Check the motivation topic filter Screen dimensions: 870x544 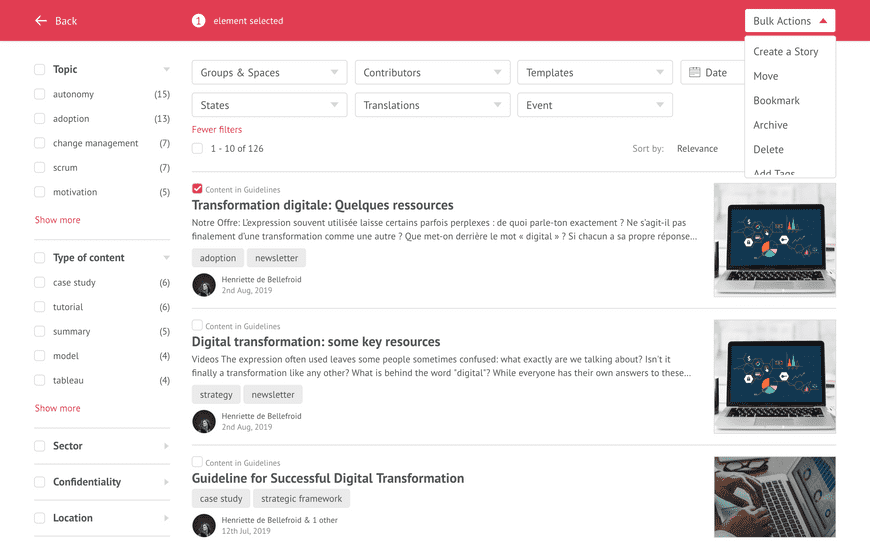(39, 192)
